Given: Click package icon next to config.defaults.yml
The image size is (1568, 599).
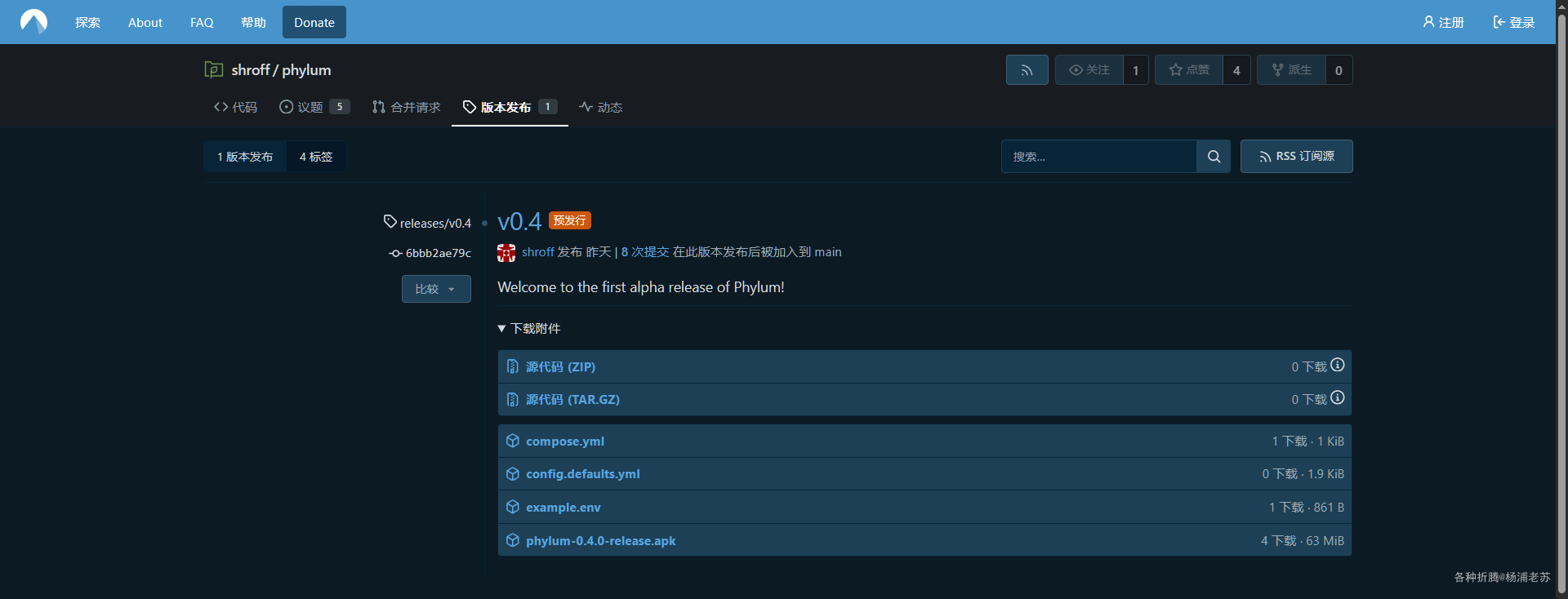Looking at the screenshot, I should (x=513, y=473).
